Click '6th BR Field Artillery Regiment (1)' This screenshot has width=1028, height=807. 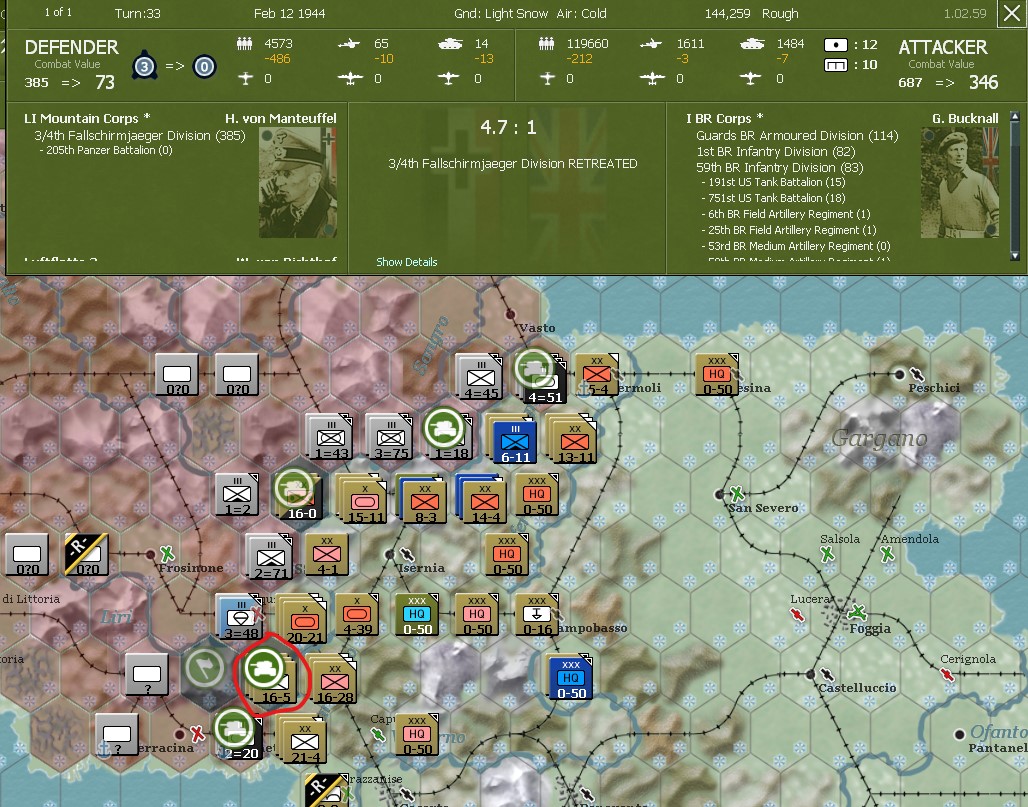pos(785,214)
